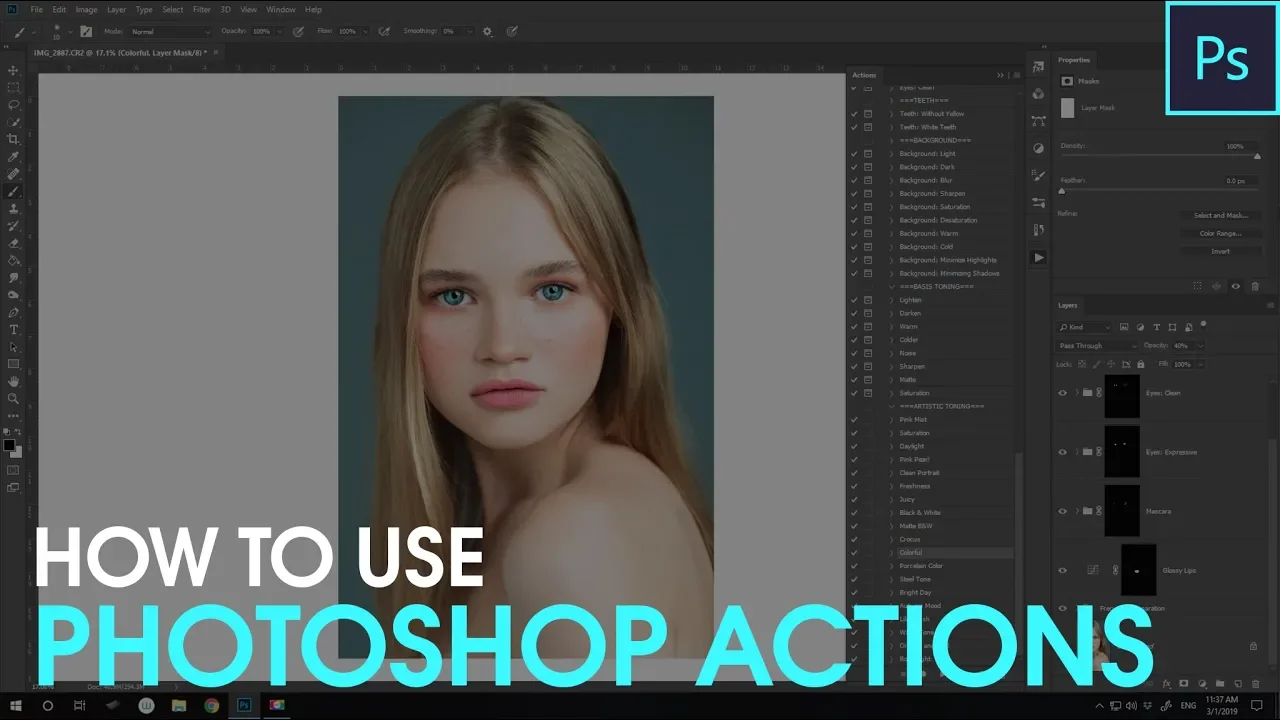The image size is (1280, 720).
Task: Click the Density slider handle
Action: tap(1257, 156)
